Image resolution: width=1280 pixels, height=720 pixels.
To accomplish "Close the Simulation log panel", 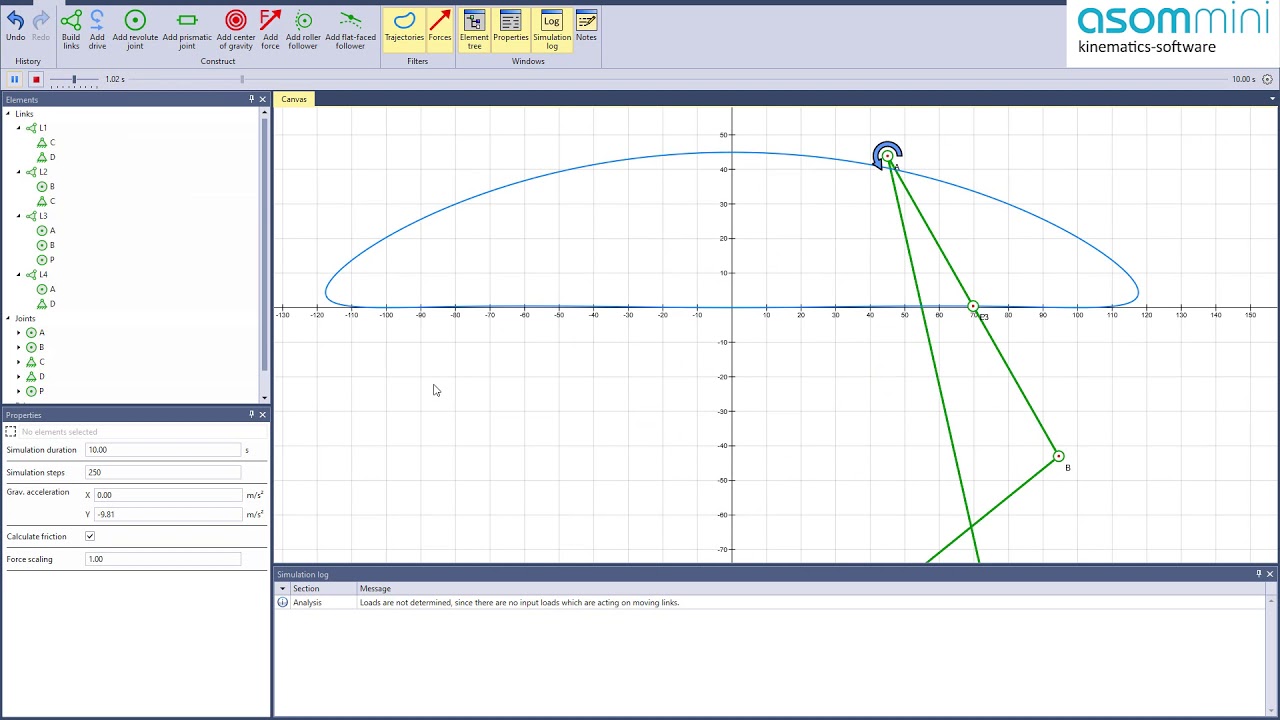I will pos(1270,574).
